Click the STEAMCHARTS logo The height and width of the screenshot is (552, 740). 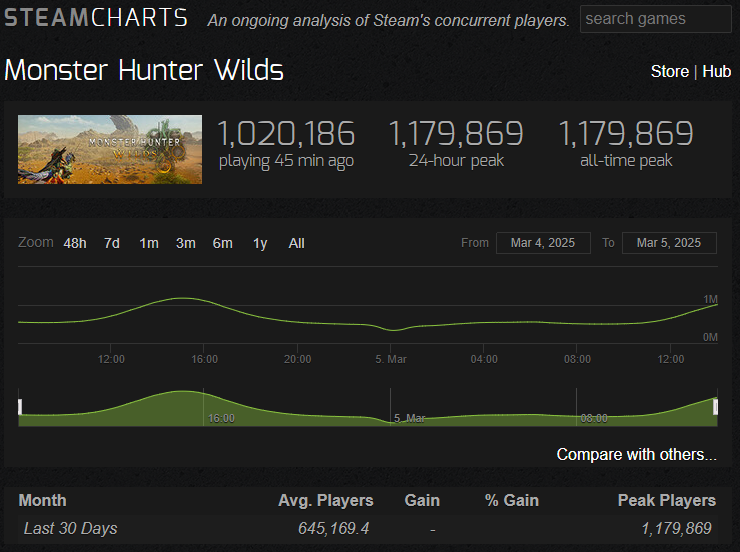[96, 18]
